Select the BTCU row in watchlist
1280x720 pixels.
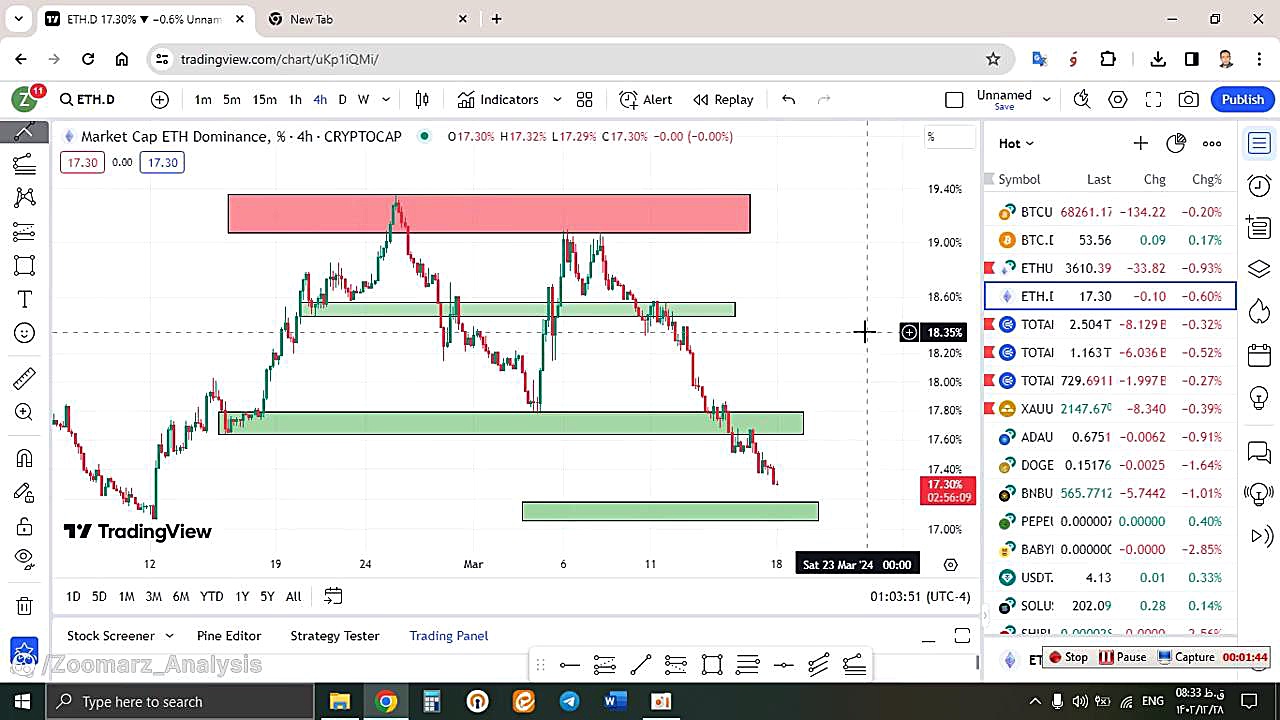click(1110, 212)
